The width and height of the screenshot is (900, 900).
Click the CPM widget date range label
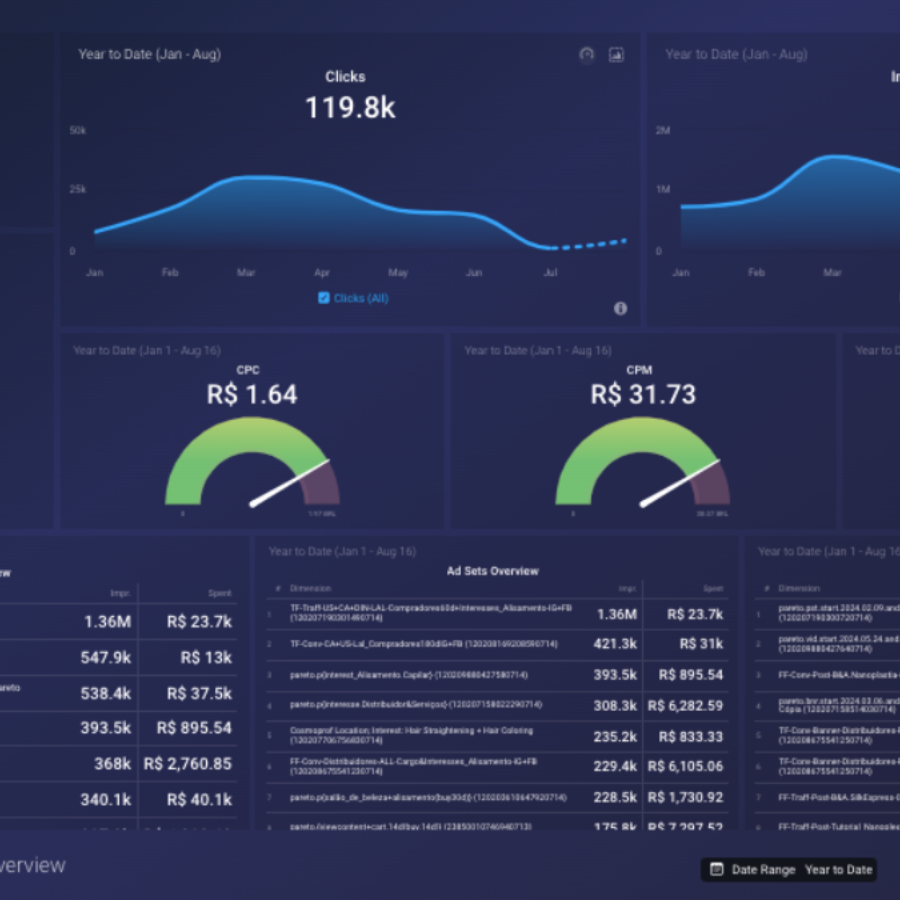[538, 350]
